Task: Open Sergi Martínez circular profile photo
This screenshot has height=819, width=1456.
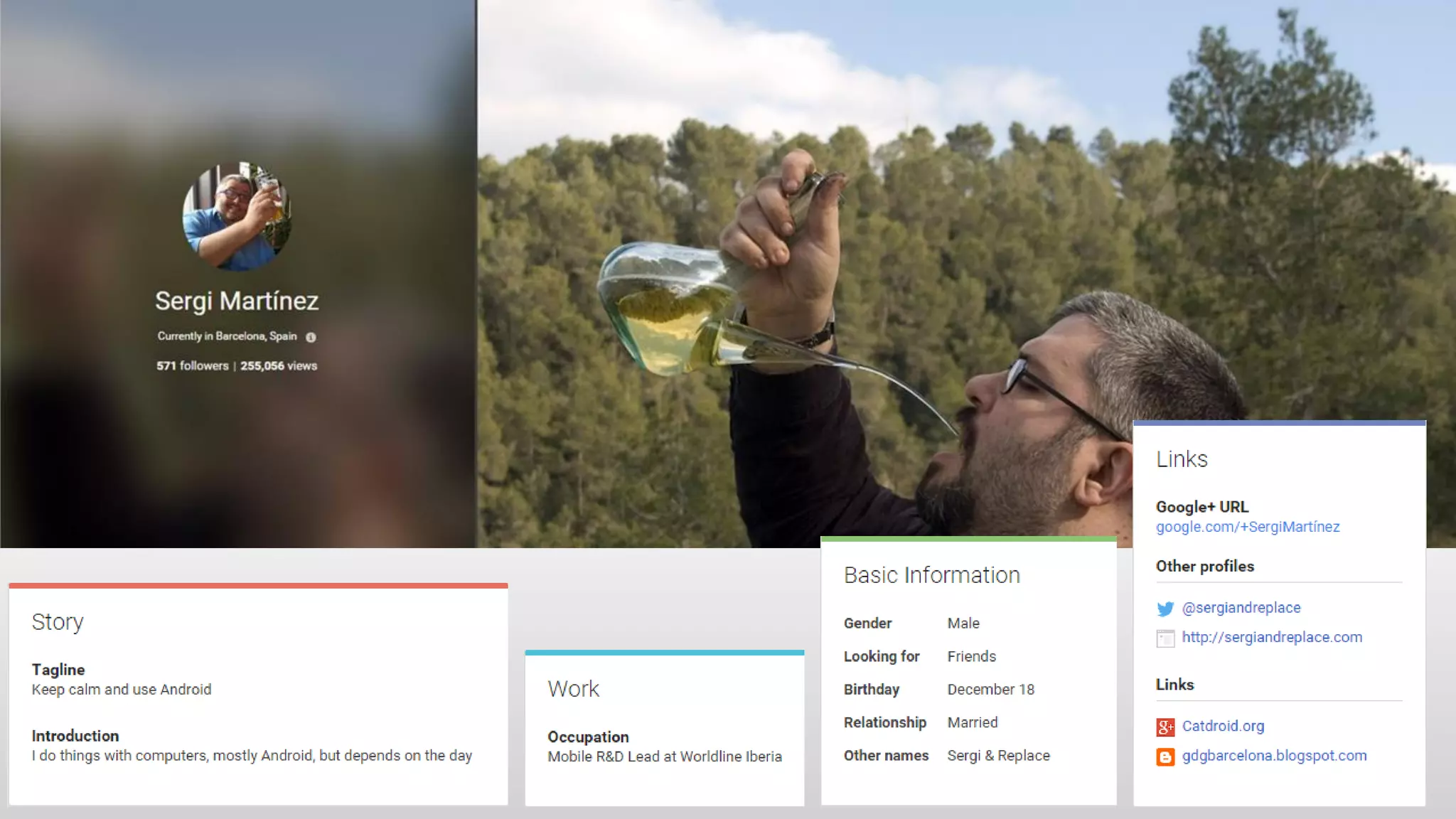Action: pos(237,216)
